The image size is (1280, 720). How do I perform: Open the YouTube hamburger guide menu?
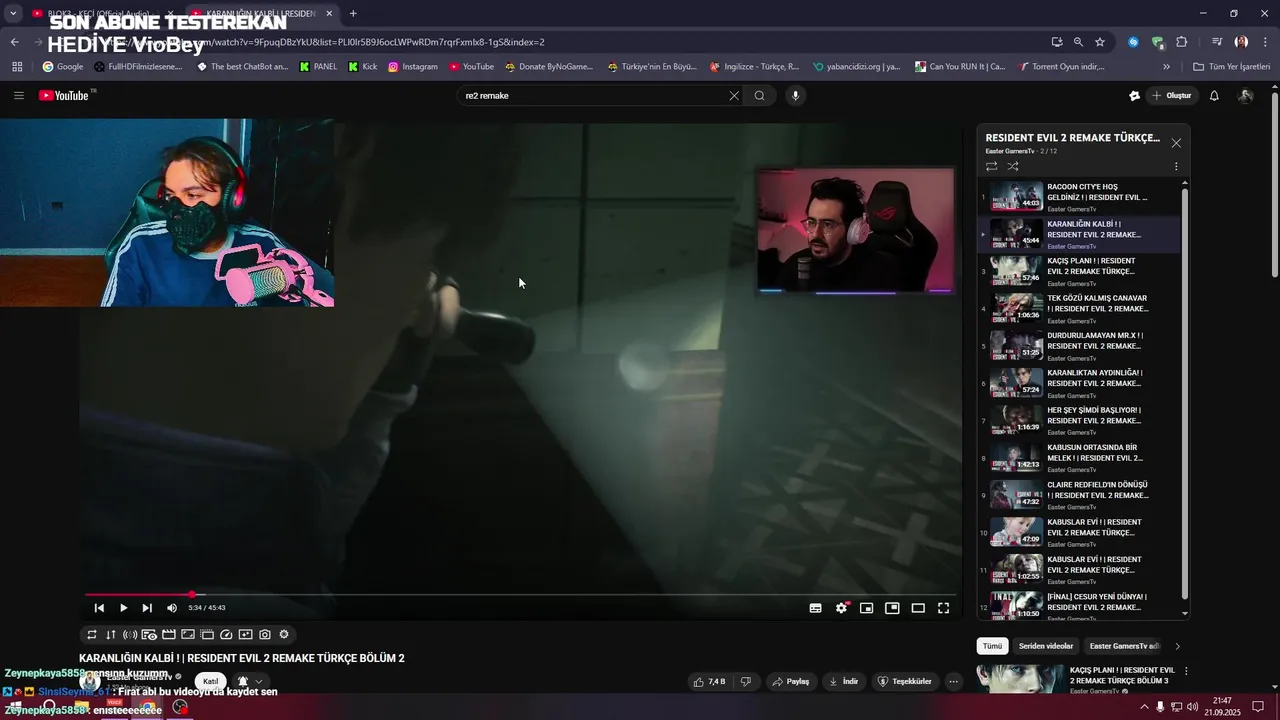pyautogui.click(x=18, y=96)
